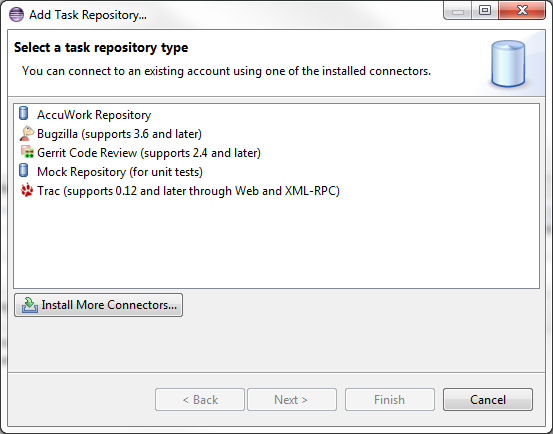Select Mock Repository (for unit tests)
This screenshot has height=434, width=553.
[120, 172]
